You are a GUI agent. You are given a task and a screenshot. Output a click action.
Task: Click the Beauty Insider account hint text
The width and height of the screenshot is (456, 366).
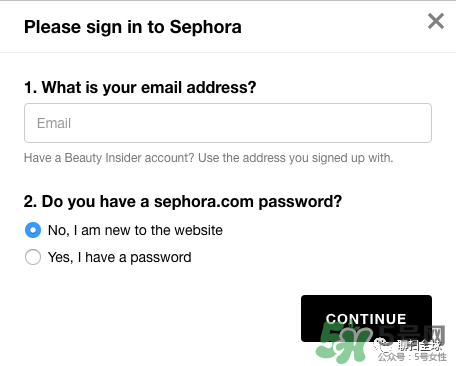click(209, 158)
